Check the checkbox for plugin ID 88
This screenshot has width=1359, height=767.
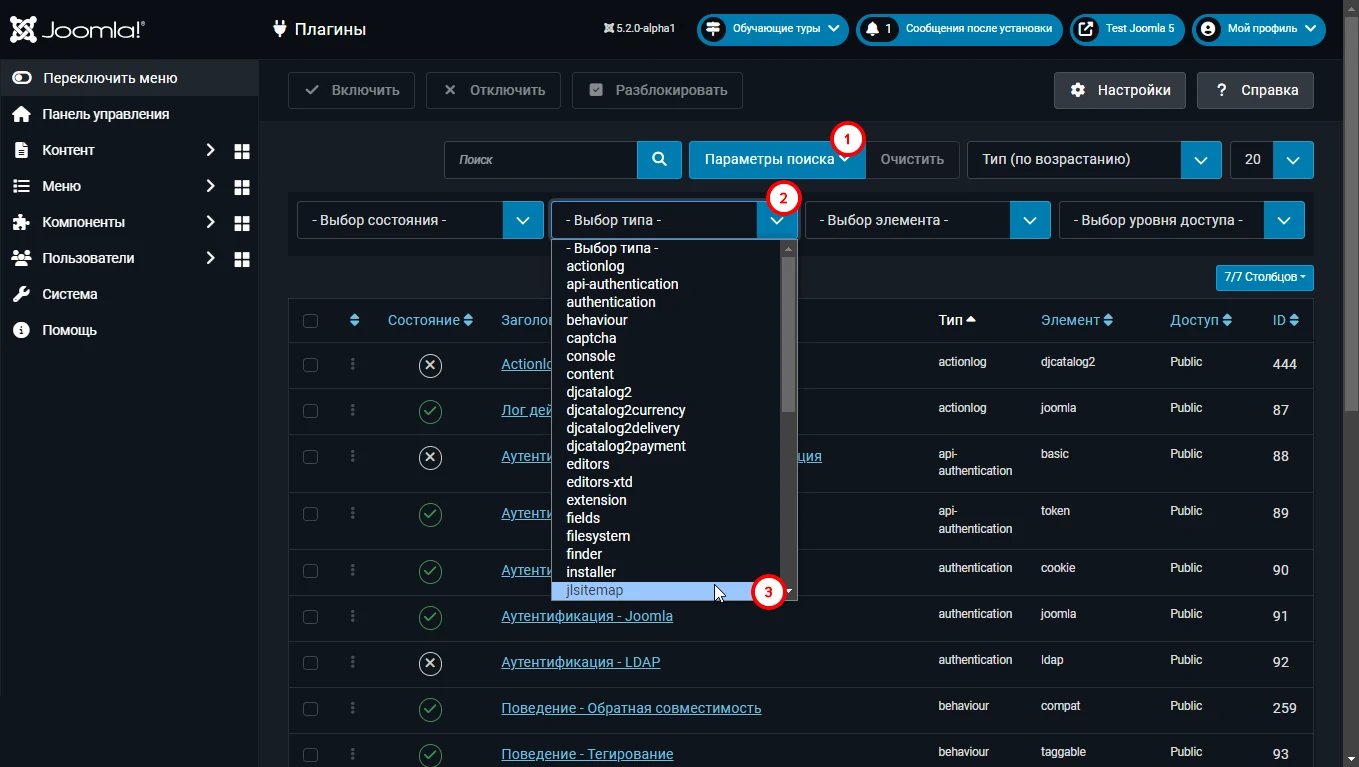pyautogui.click(x=310, y=457)
